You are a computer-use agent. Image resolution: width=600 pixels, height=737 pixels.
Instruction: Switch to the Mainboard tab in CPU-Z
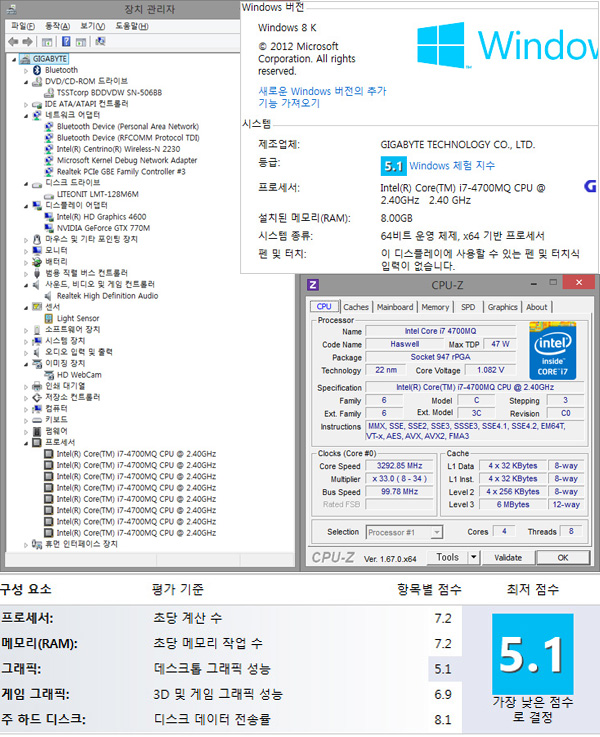[395, 307]
